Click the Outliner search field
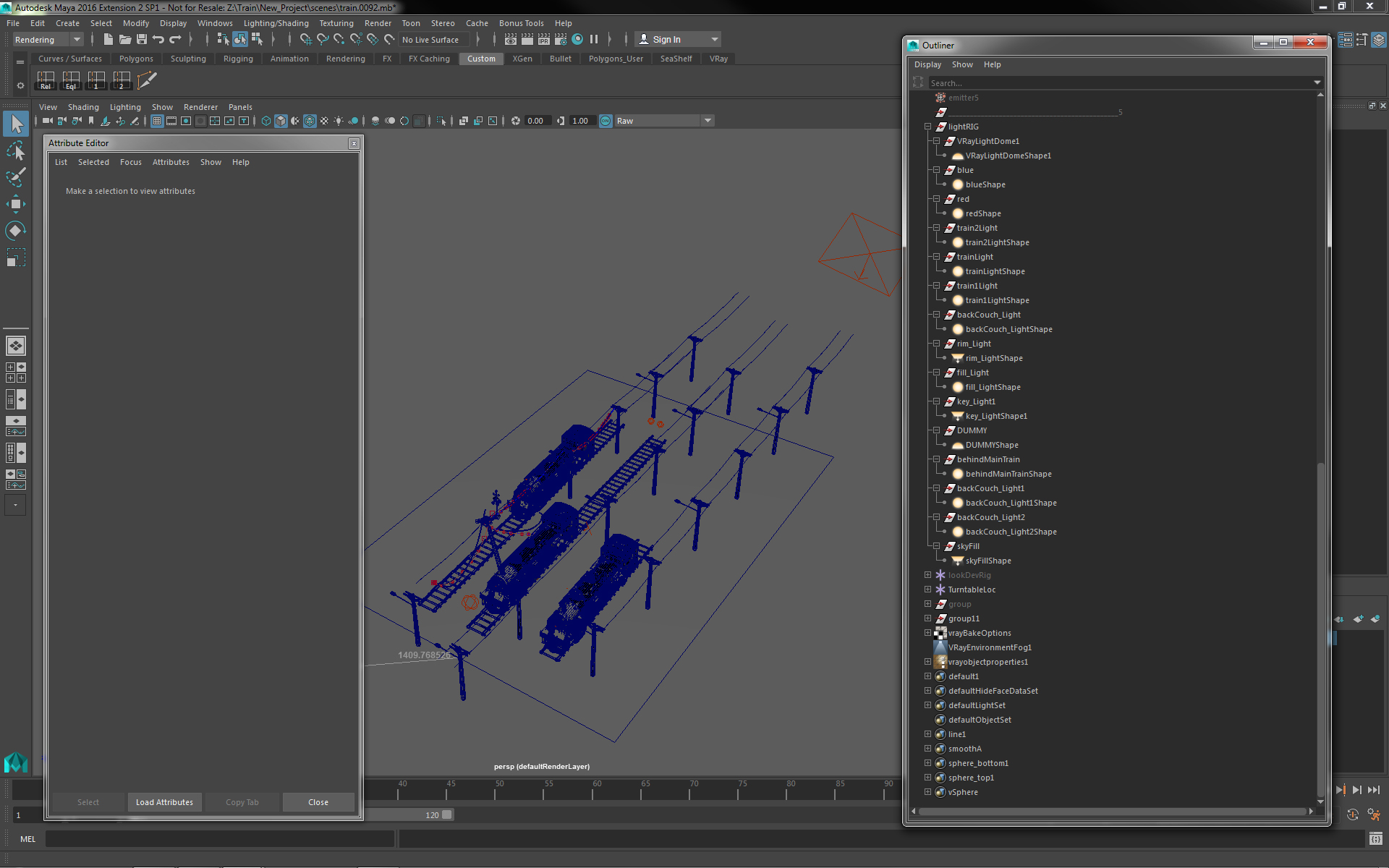Viewport: 1389px width, 868px height. [x=1126, y=83]
